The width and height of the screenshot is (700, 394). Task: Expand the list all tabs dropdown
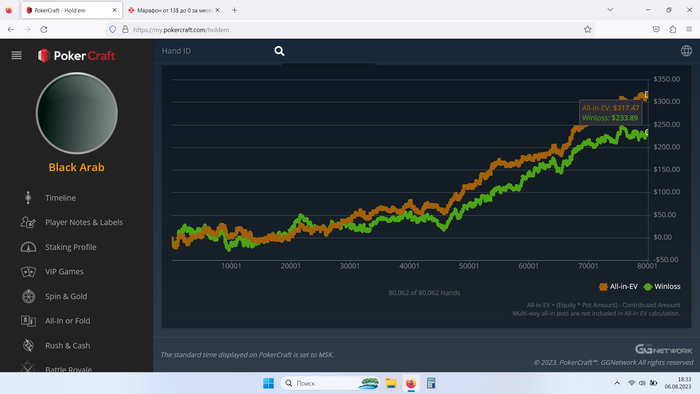[x=610, y=10]
